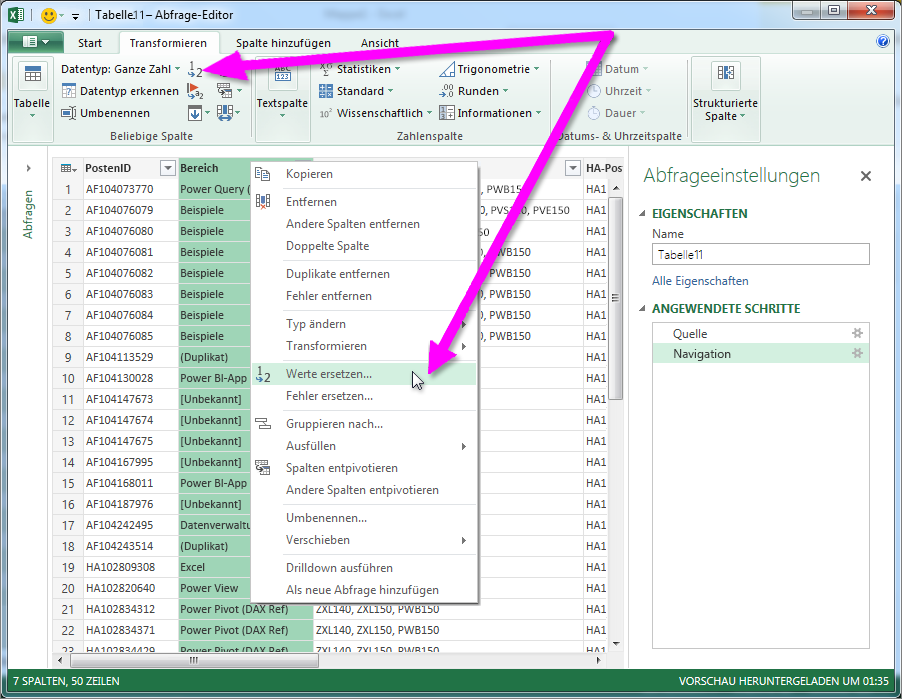This screenshot has width=902, height=699.
Task: Click the Bereich column header
Action: (x=214, y=169)
